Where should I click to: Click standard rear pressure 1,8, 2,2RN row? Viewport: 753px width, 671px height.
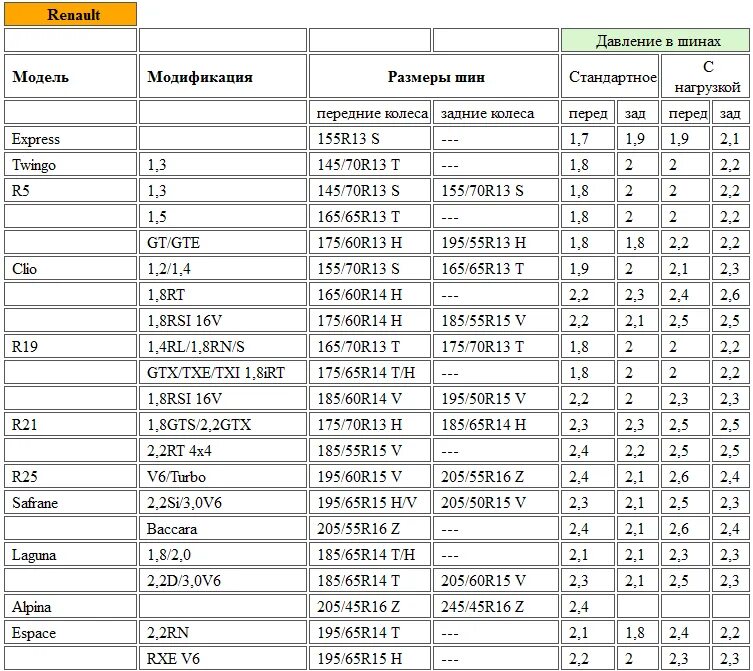[x=638, y=632]
